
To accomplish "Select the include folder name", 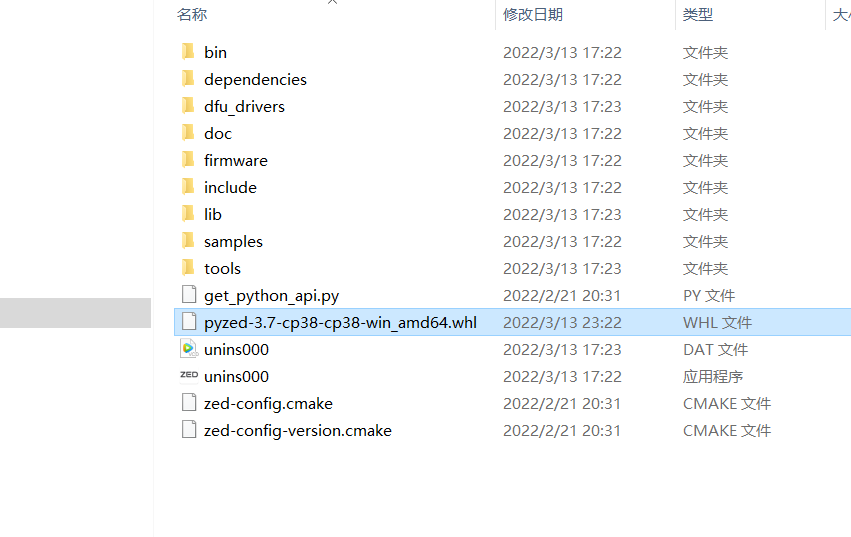I will [x=230, y=187].
